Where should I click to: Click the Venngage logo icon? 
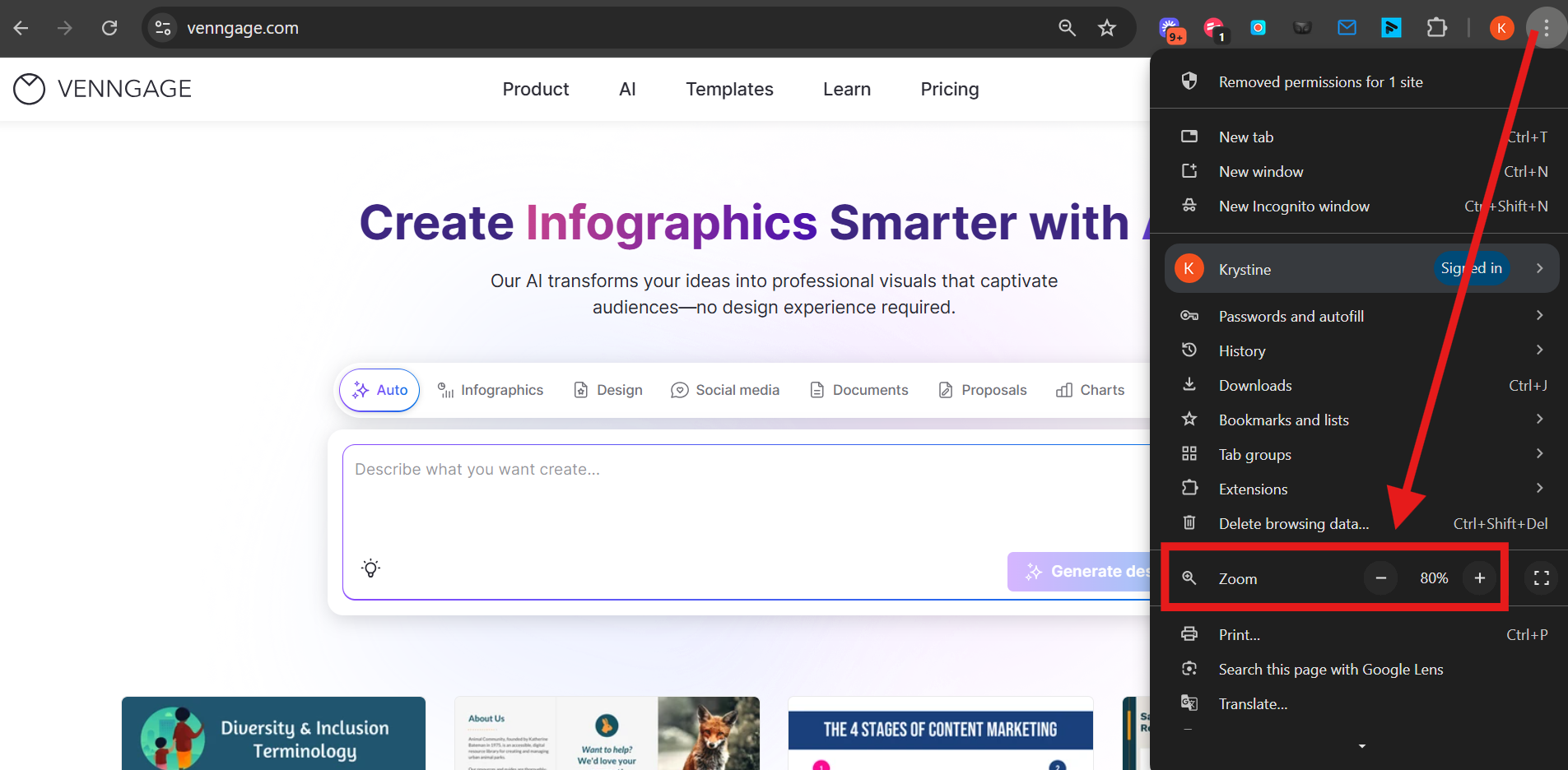coord(30,89)
